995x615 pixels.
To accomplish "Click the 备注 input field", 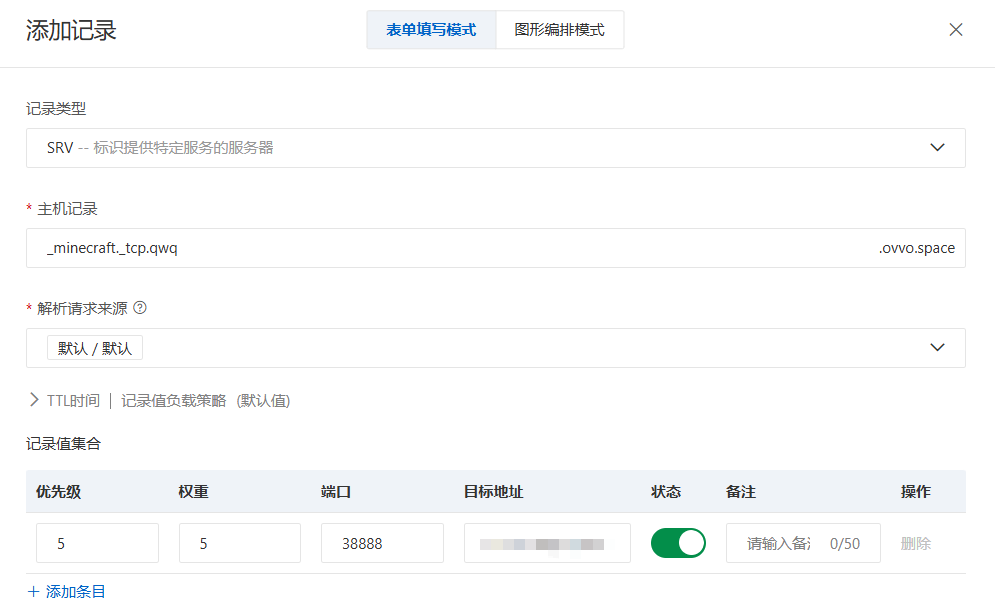I will [x=780, y=544].
